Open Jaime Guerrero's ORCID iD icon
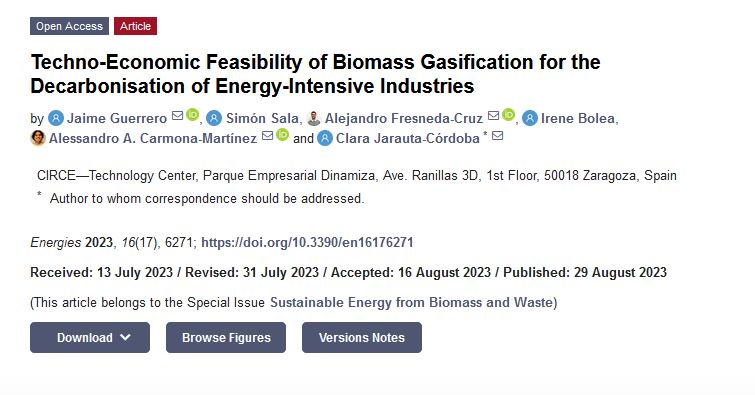Viewport: 755px width, 395px height. pos(192,115)
